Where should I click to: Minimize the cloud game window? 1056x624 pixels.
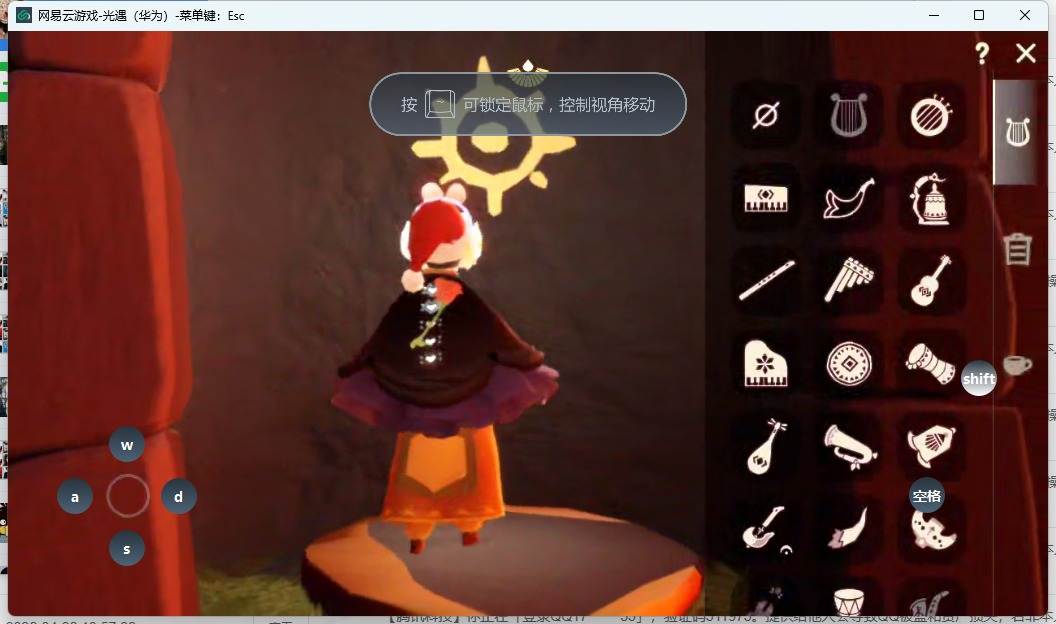(934, 15)
